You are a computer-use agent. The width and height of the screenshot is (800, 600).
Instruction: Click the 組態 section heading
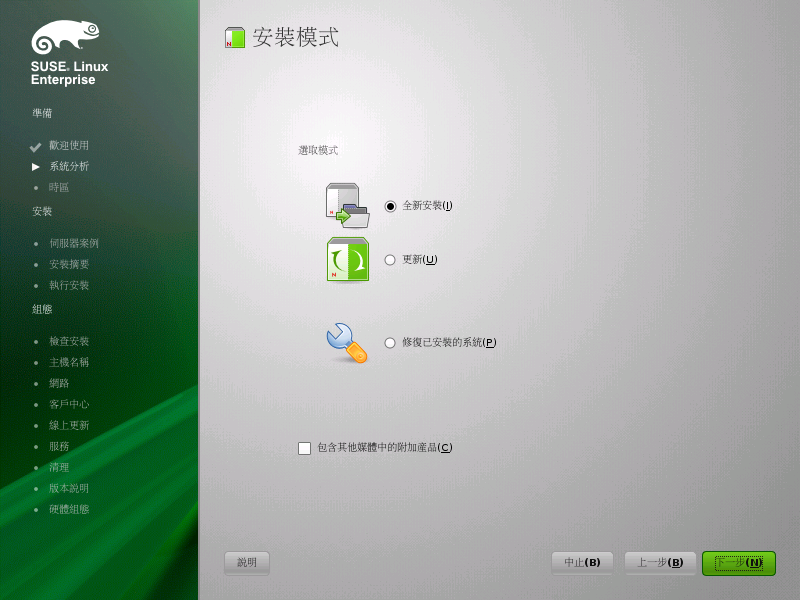point(42,309)
